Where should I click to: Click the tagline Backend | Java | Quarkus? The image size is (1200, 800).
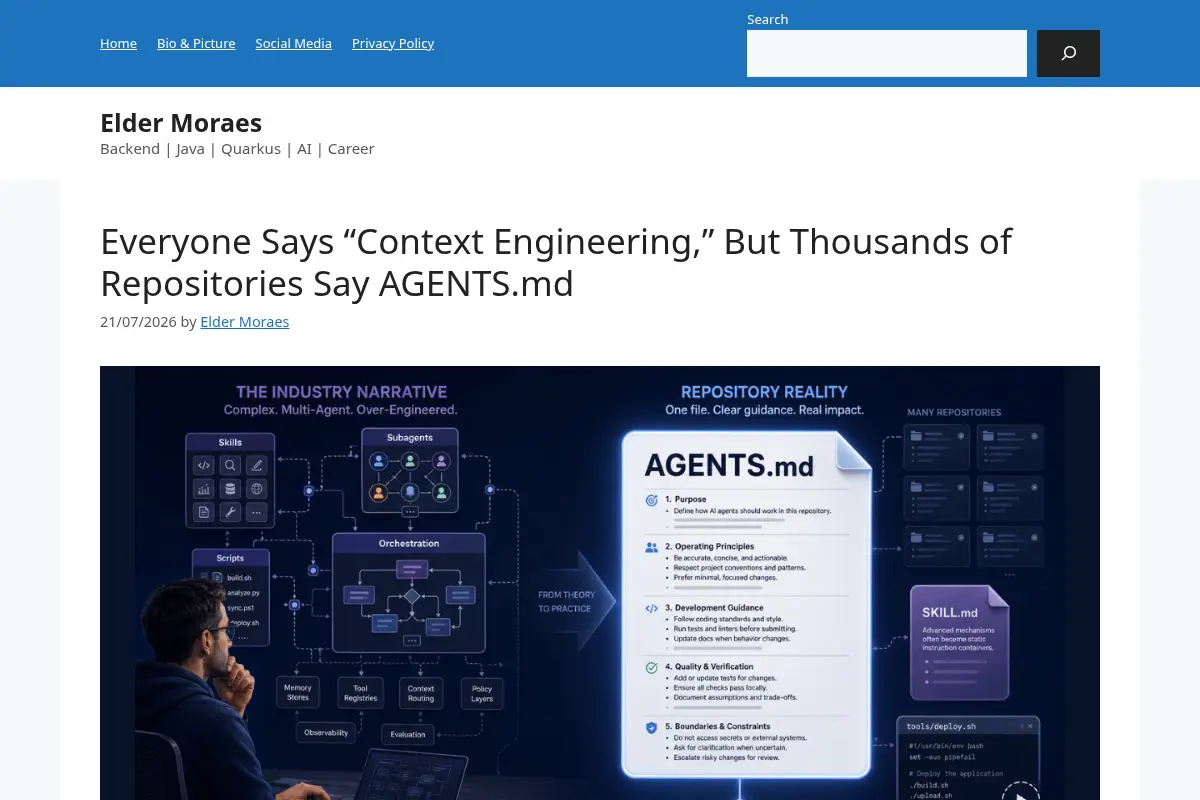coord(237,149)
